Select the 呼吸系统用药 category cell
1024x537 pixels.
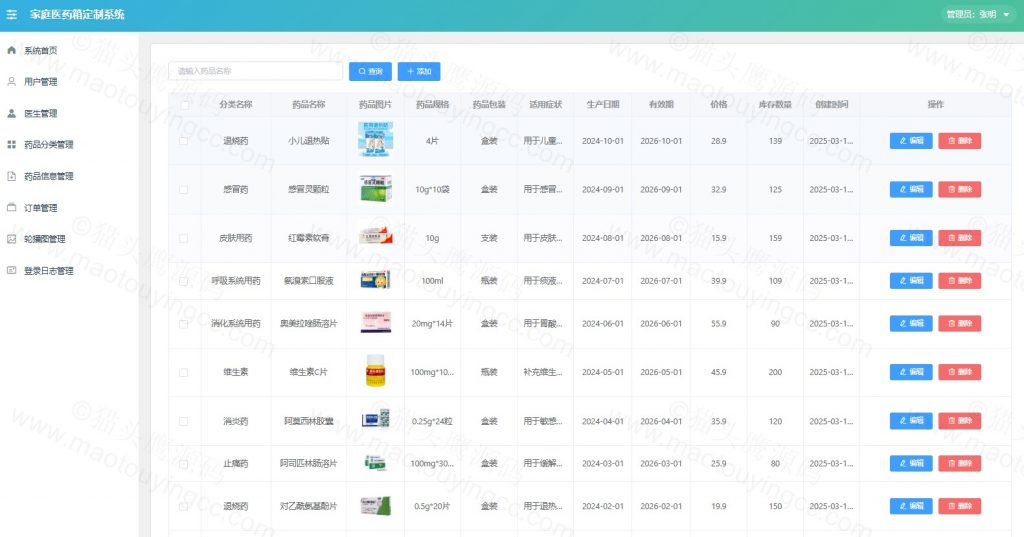[x=236, y=281]
